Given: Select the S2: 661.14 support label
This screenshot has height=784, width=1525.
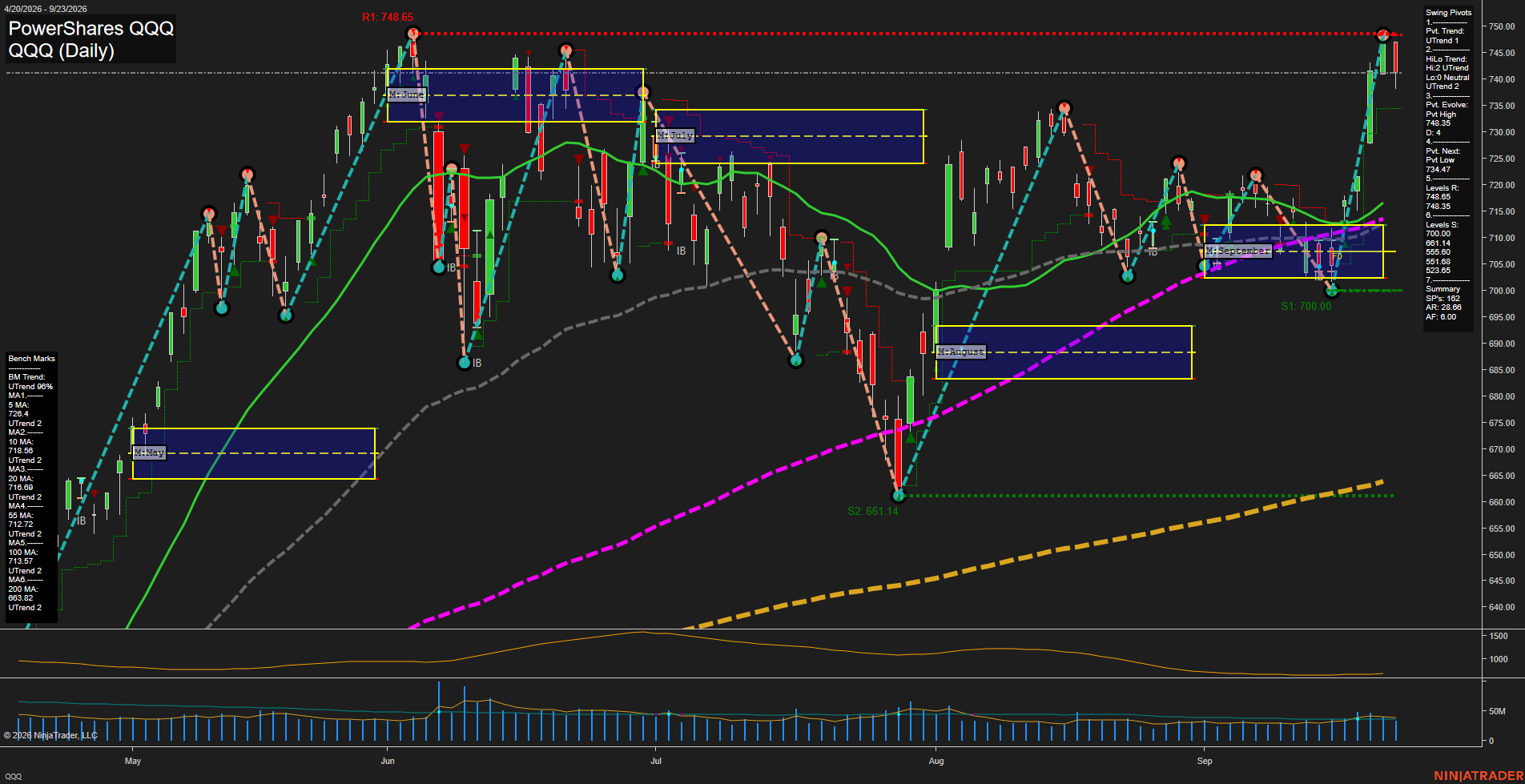Looking at the screenshot, I should (x=873, y=511).
